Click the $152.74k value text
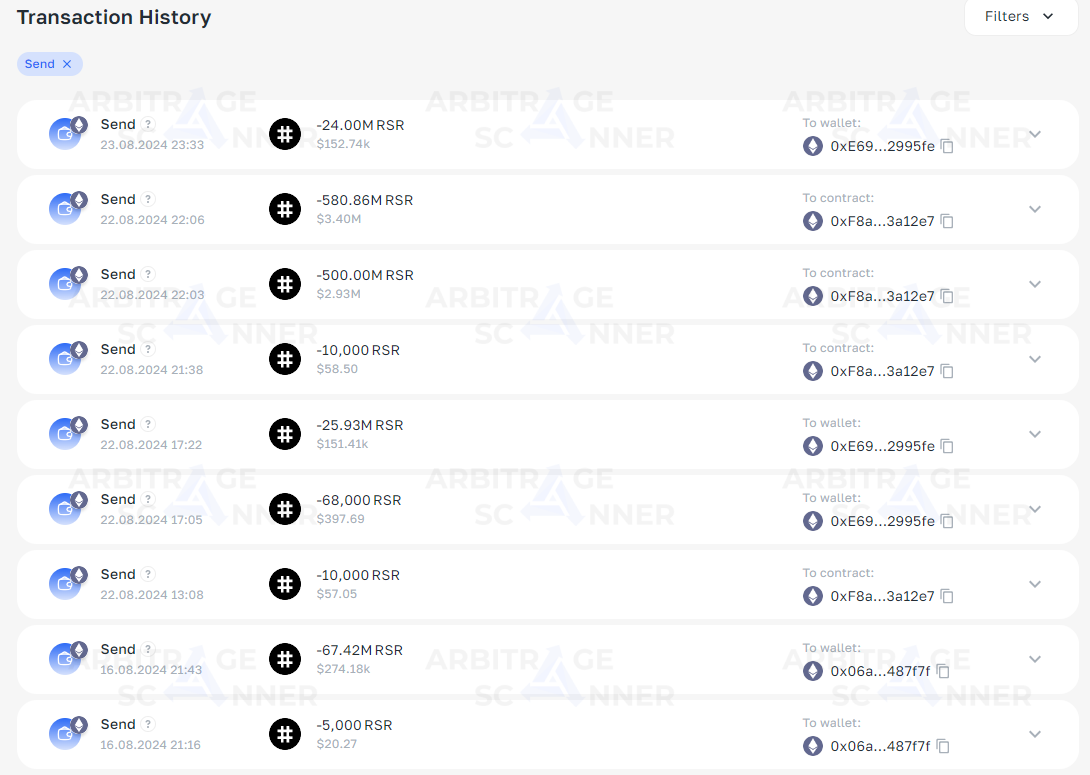The image size is (1090, 775). 343,144
